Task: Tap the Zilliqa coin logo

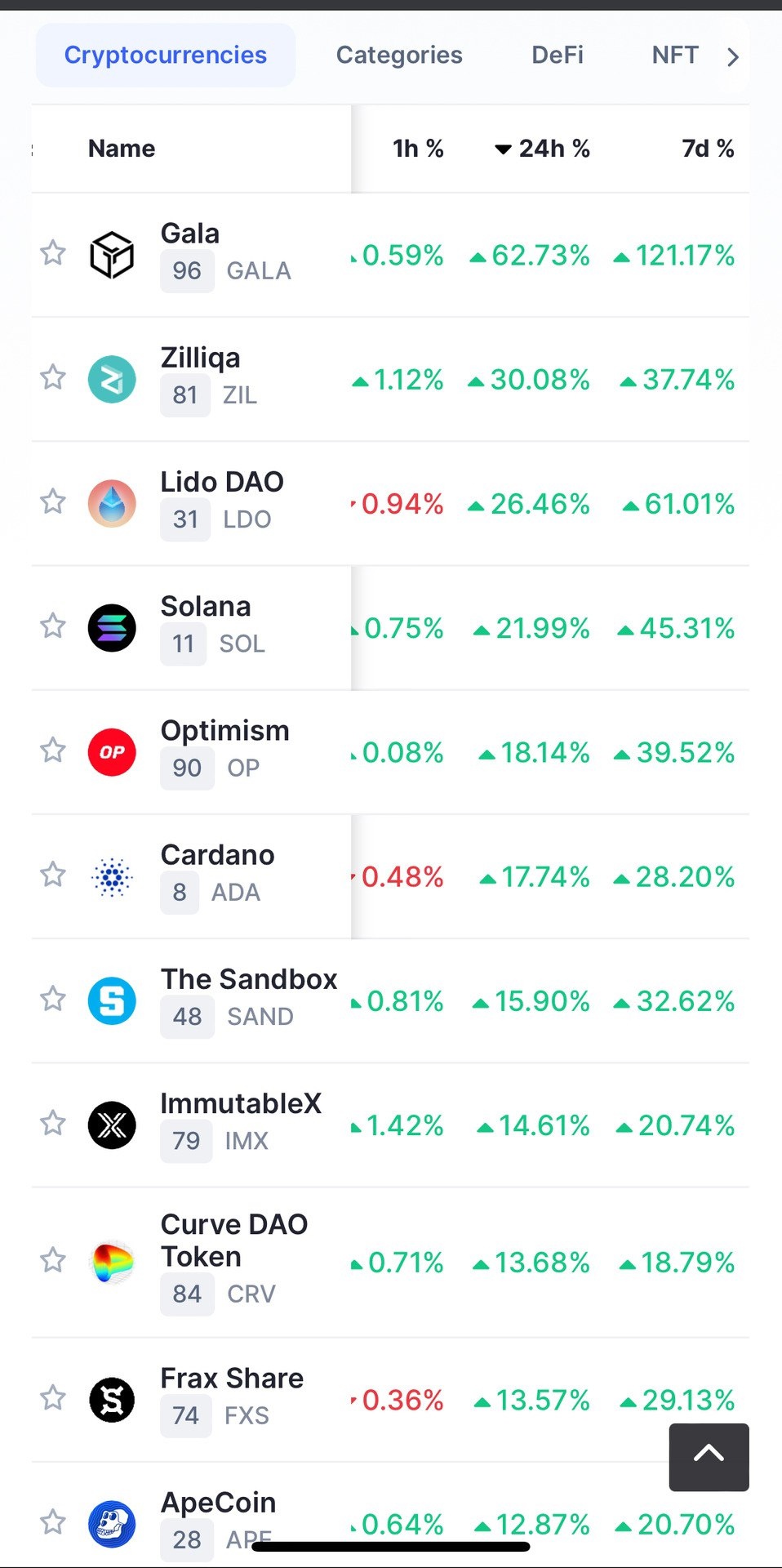Action: point(112,379)
